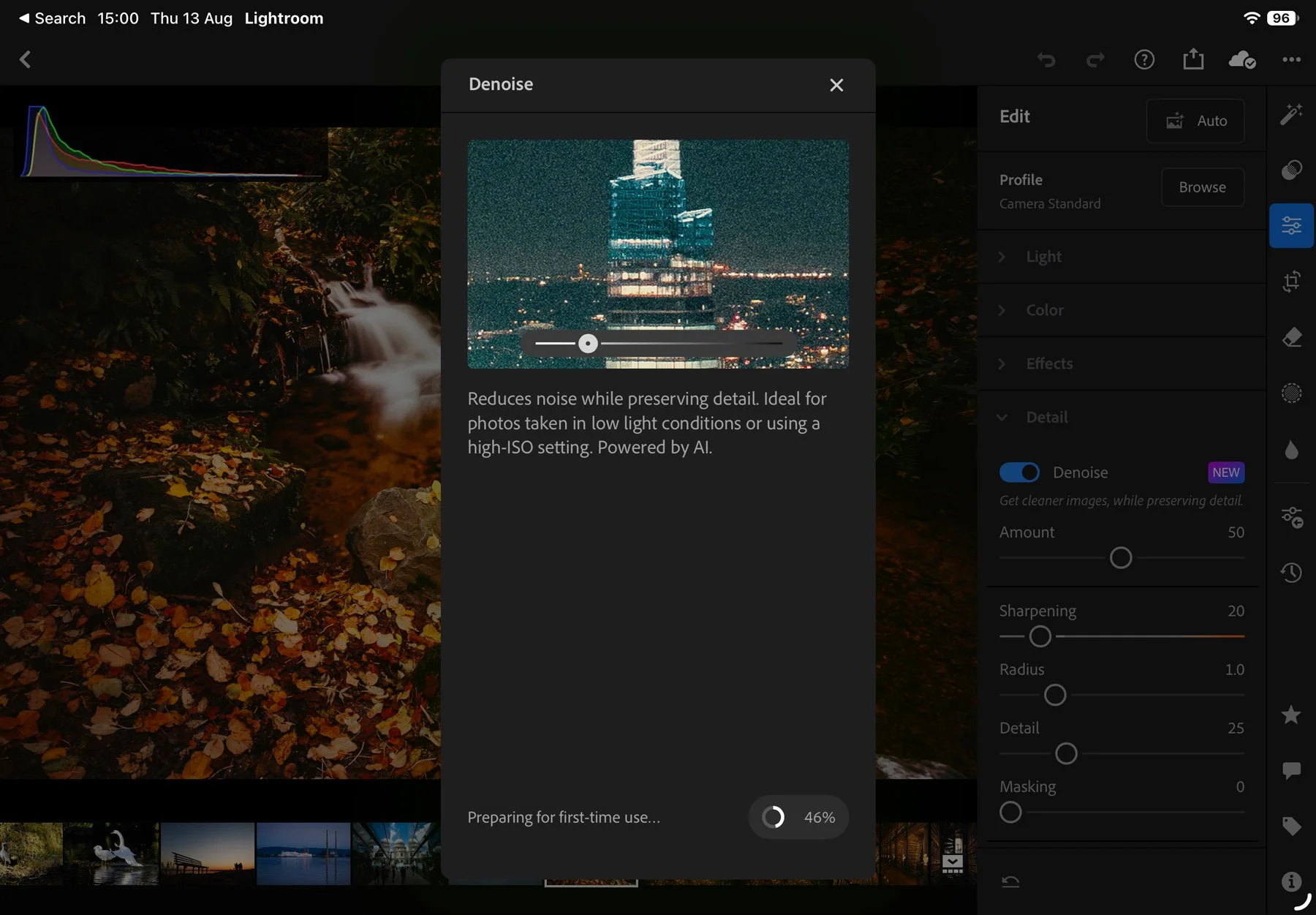Select the eraser Remove tool
The height and width of the screenshot is (915, 1316).
click(x=1291, y=337)
